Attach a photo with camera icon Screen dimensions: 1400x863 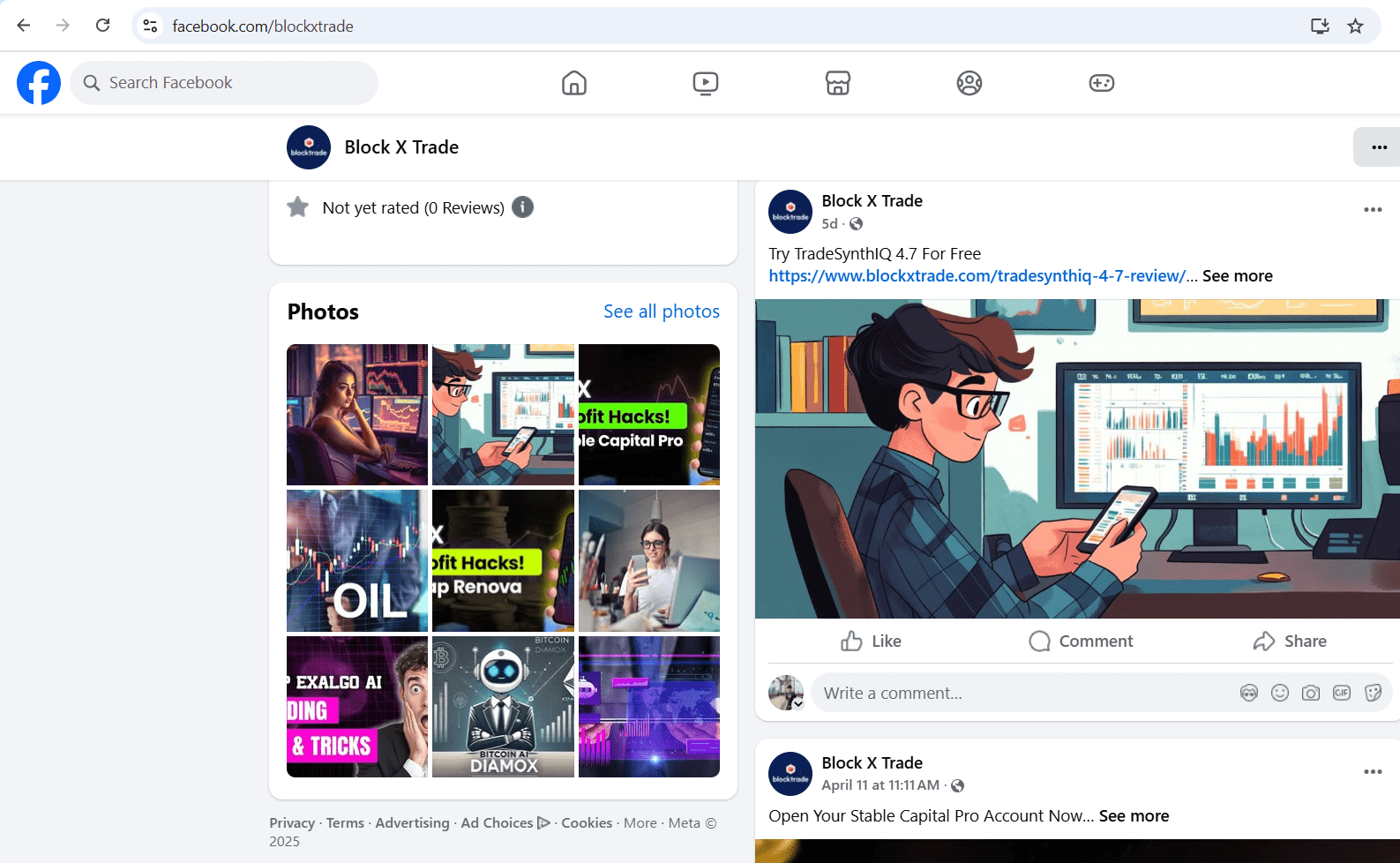click(1311, 693)
